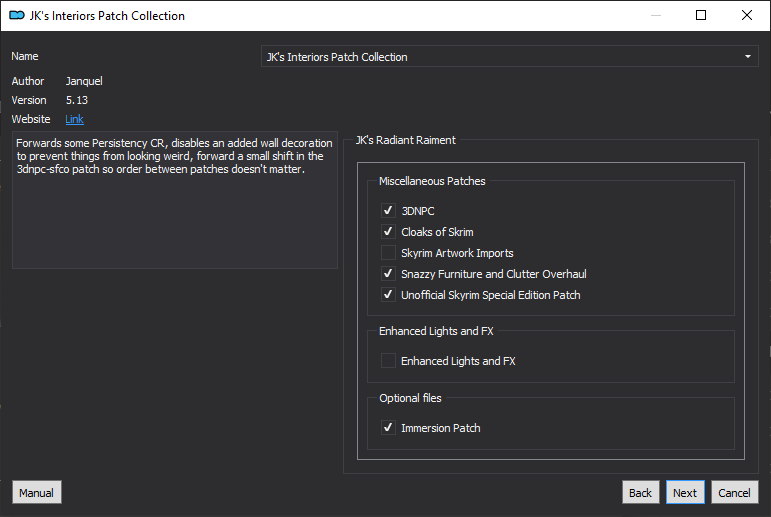Toggle Unofficial Skyrim Special Edition Patch checkbox
Image resolution: width=771 pixels, height=517 pixels.
point(388,295)
